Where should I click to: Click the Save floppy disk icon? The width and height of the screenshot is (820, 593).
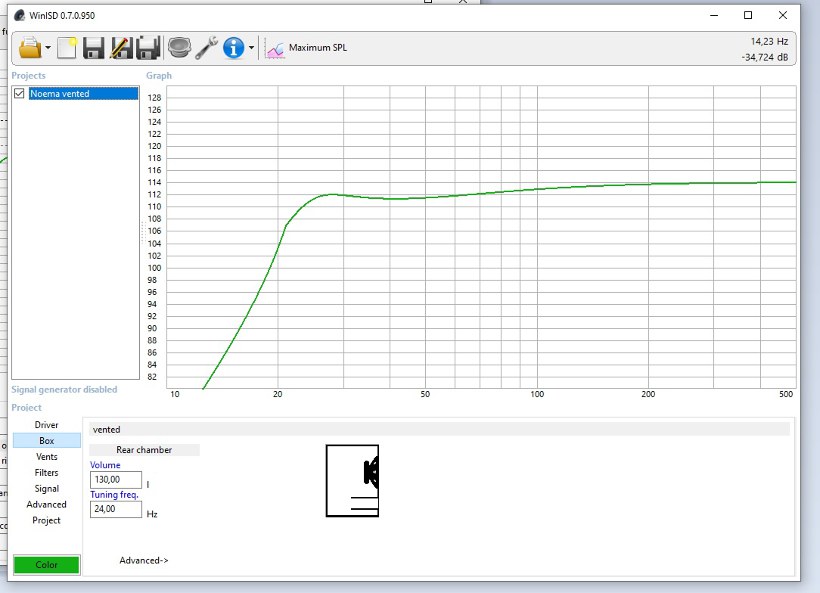(94, 47)
